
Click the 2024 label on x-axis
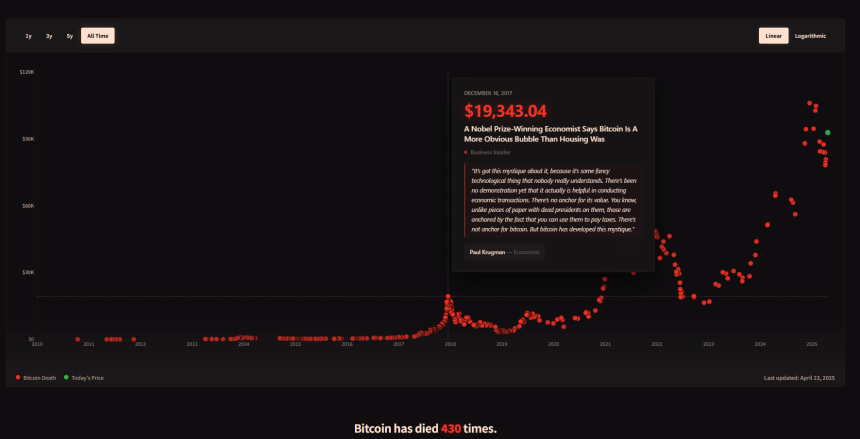pos(760,344)
